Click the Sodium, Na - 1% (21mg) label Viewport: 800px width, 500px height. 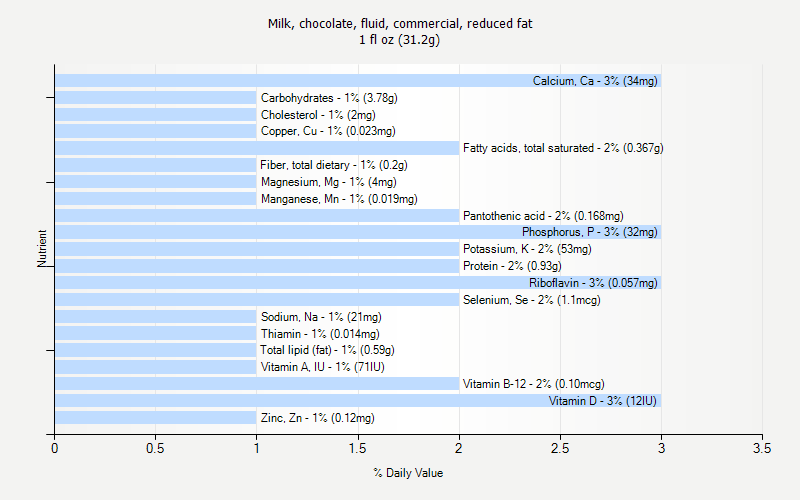(321, 317)
